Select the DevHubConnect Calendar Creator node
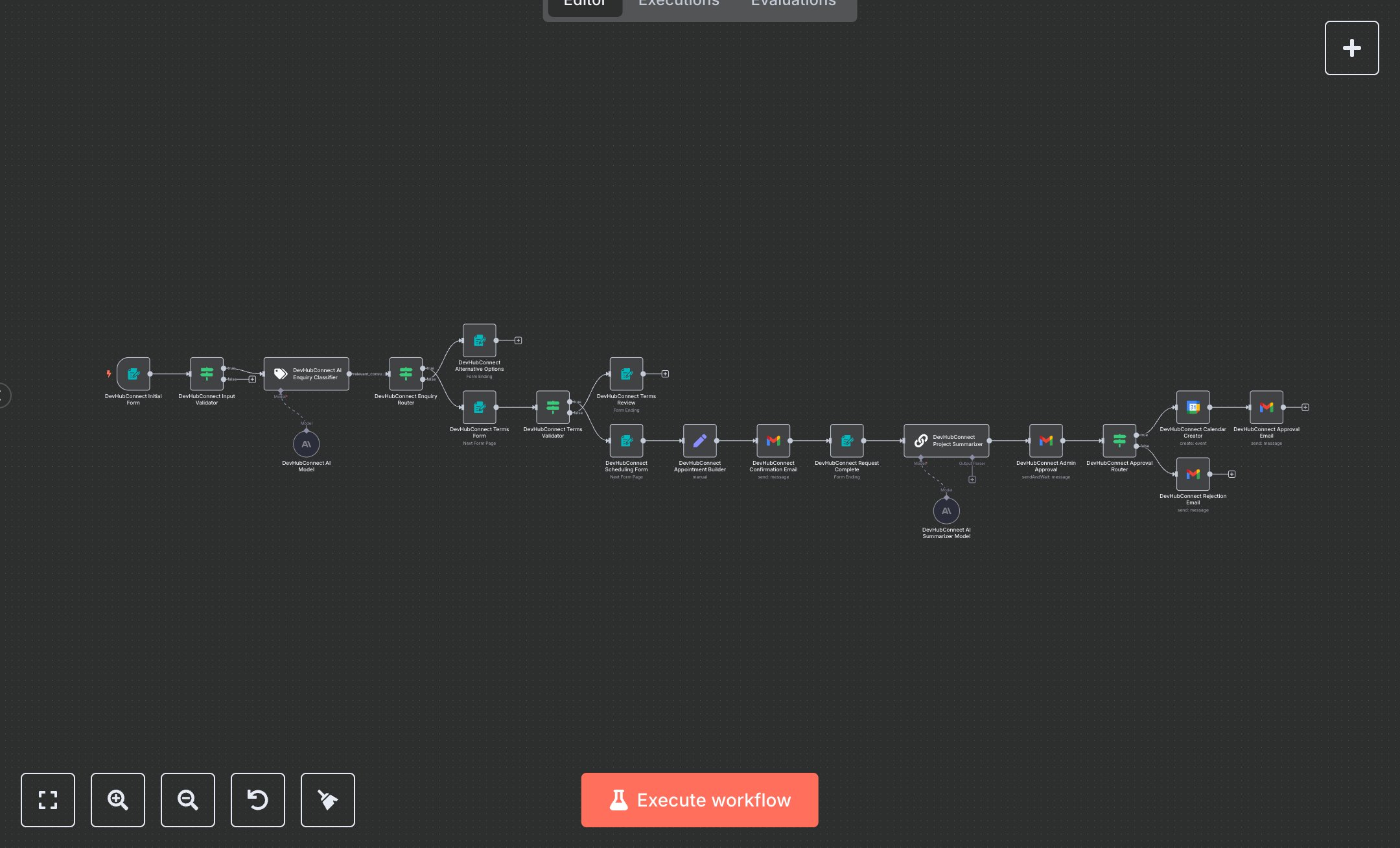This screenshot has width=1400, height=848. (x=1193, y=407)
